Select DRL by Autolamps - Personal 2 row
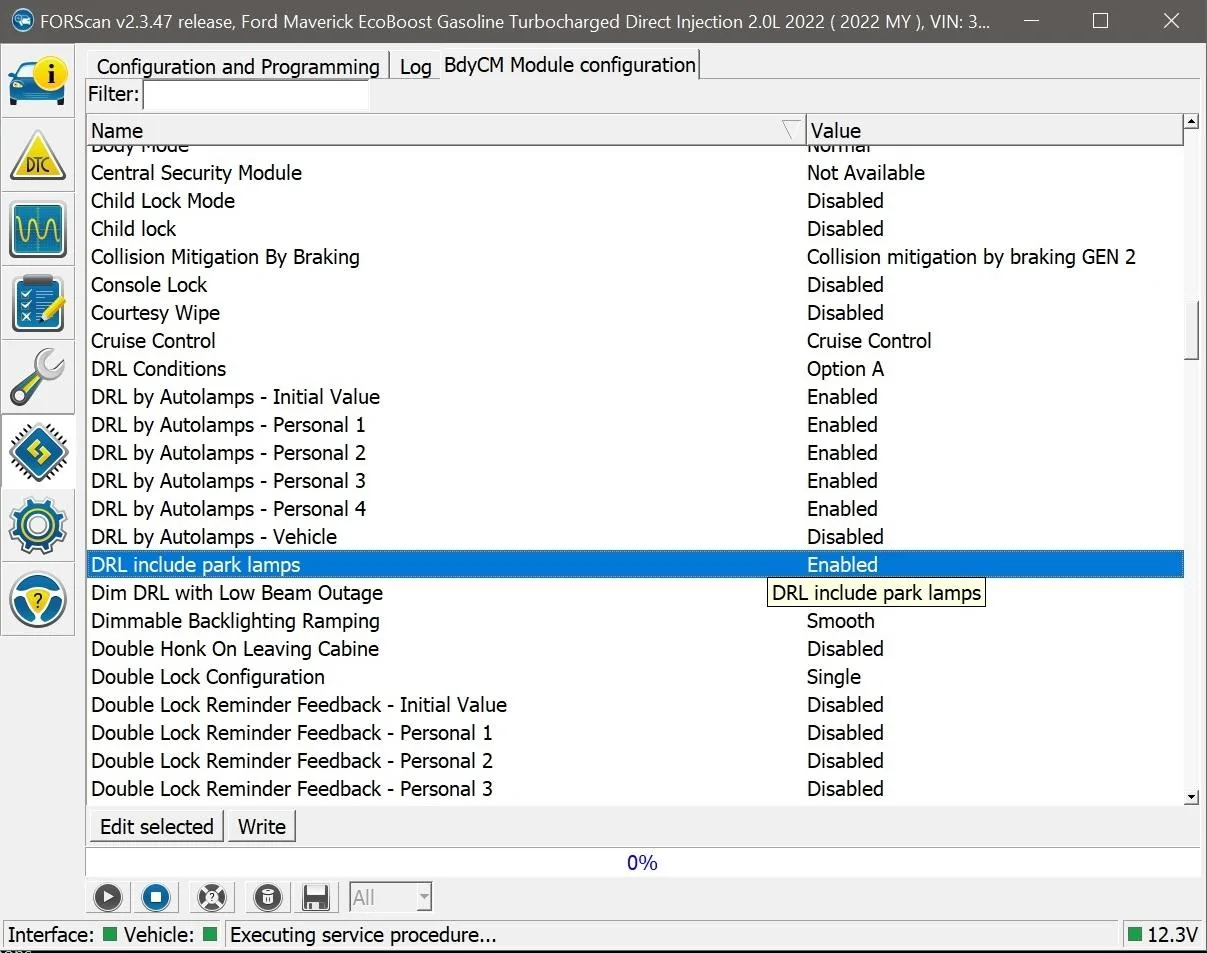Screen dimensions: 1207x953 point(635,453)
